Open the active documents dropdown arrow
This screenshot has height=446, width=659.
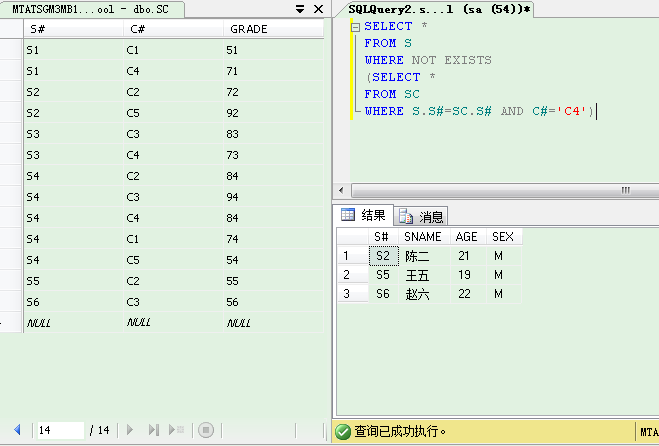[300, 9]
